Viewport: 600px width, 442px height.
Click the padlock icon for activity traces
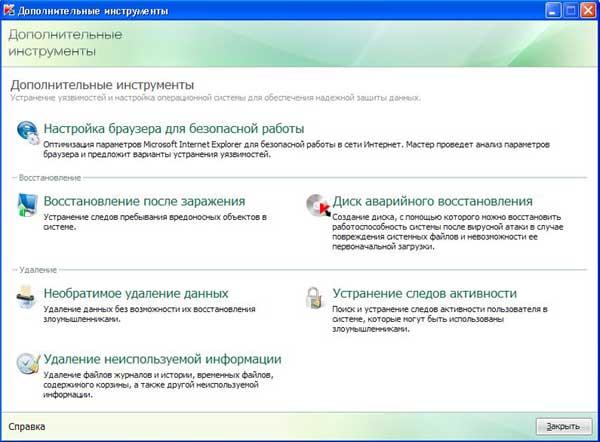315,298
